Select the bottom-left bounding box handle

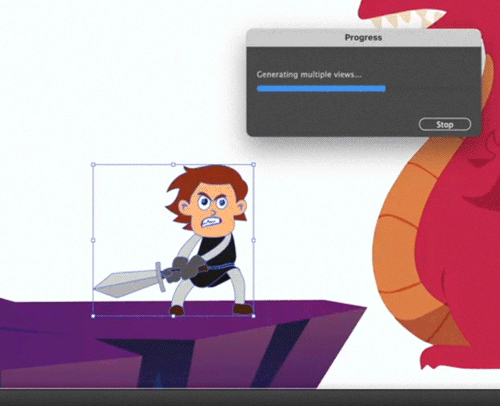(x=93, y=316)
